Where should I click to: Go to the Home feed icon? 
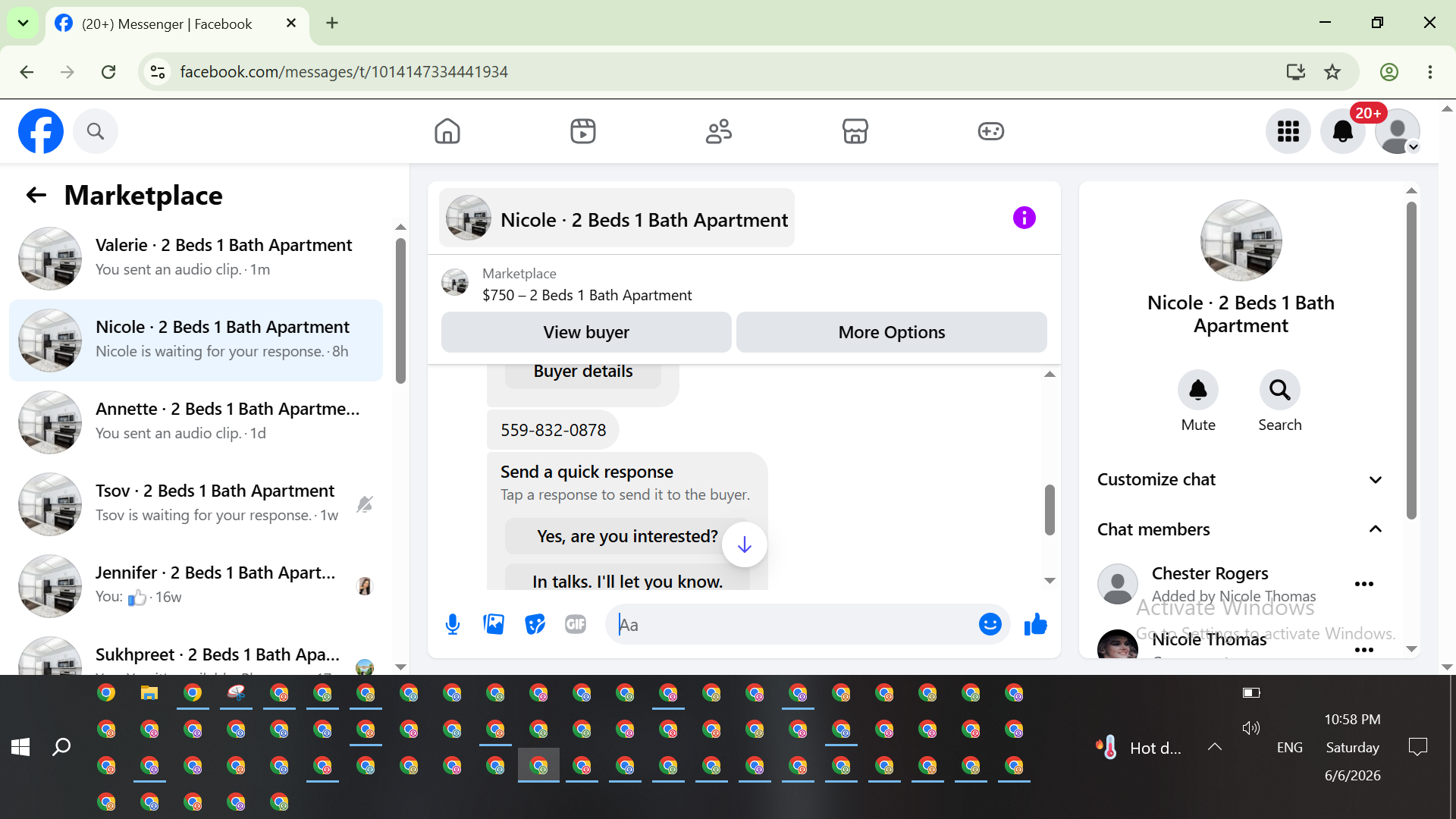(x=447, y=131)
